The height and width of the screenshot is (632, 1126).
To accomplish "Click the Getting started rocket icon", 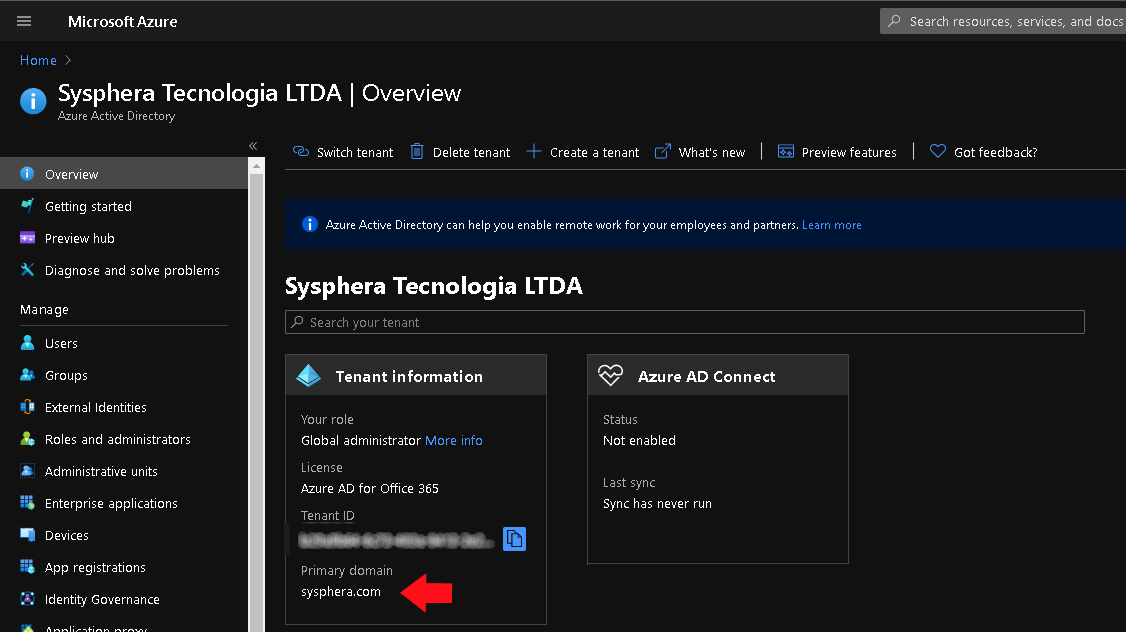I will tap(27, 205).
